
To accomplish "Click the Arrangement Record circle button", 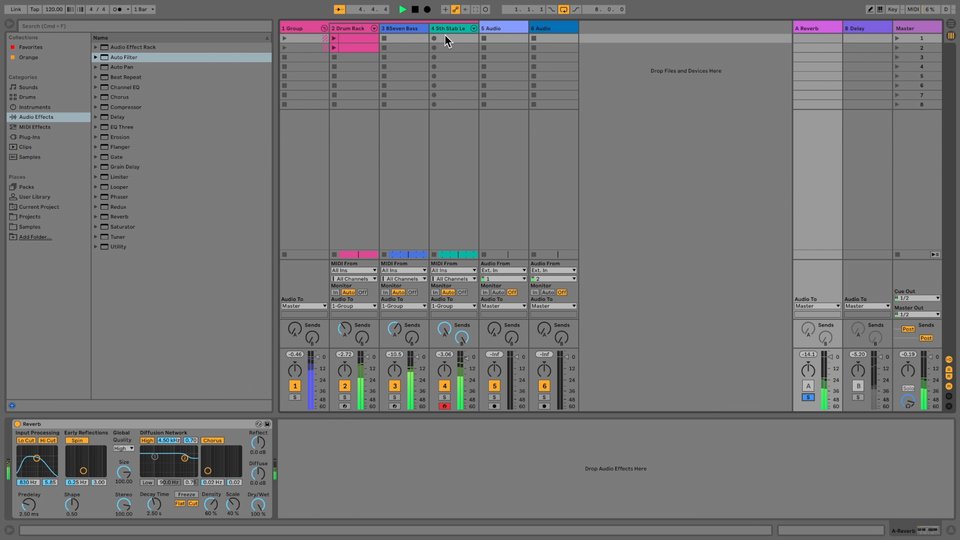I will [427, 9].
